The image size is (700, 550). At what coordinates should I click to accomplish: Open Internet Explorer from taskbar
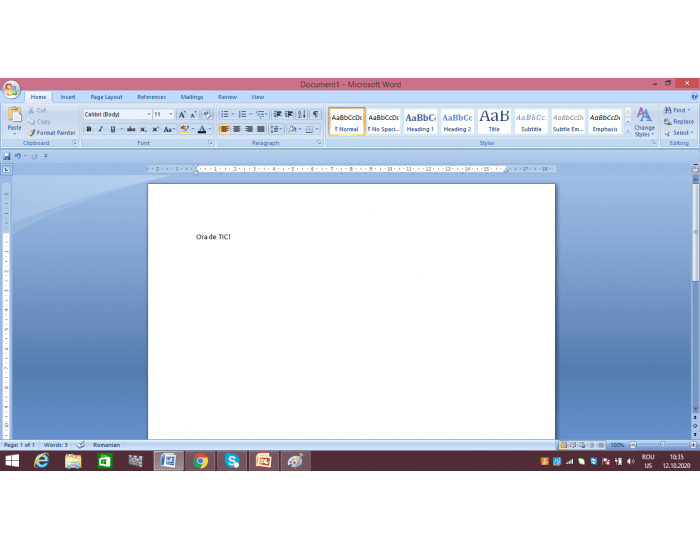(x=42, y=461)
